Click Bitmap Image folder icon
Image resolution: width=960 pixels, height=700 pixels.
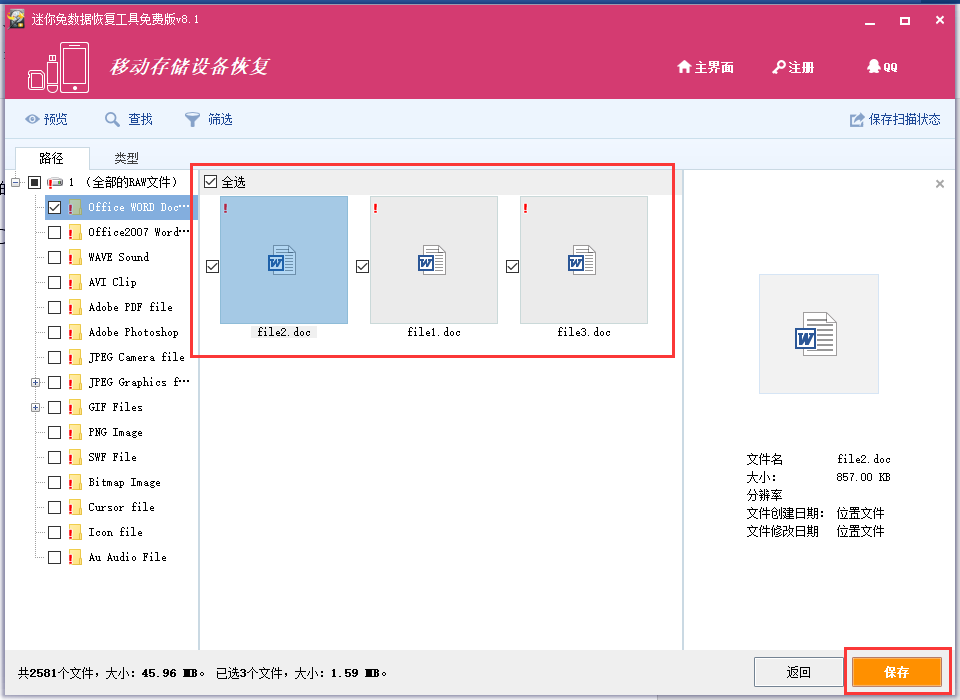[75, 483]
